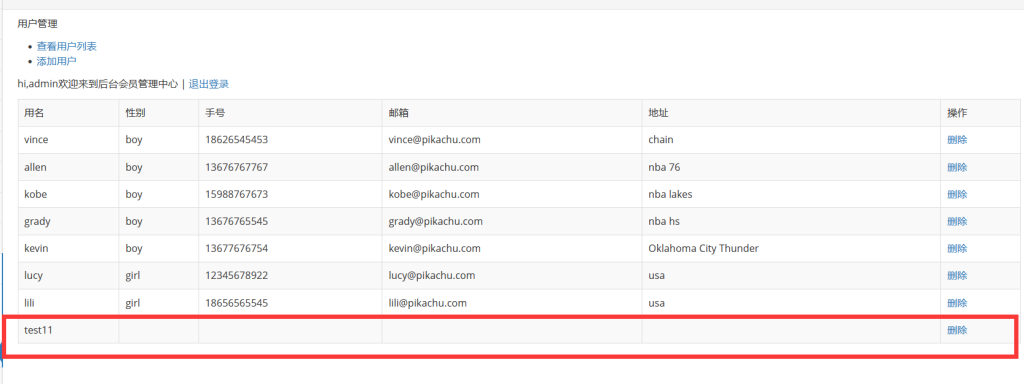This screenshot has height=384, width=1024.
Task: Click email kevin@pikachu.com
Action: (434, 249)
